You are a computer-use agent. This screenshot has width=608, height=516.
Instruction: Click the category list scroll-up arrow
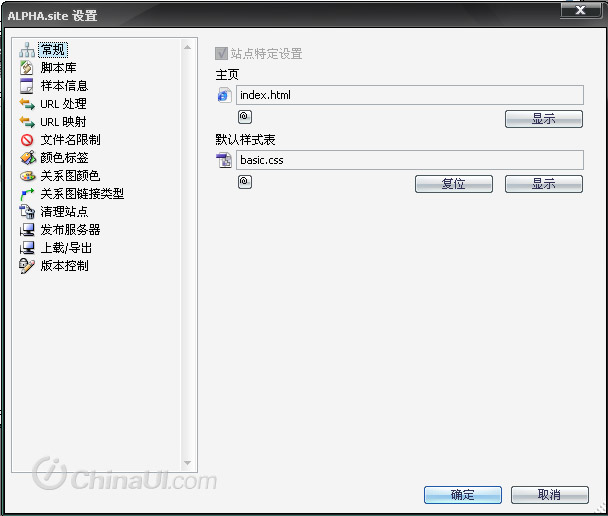[x=187, y=47]
